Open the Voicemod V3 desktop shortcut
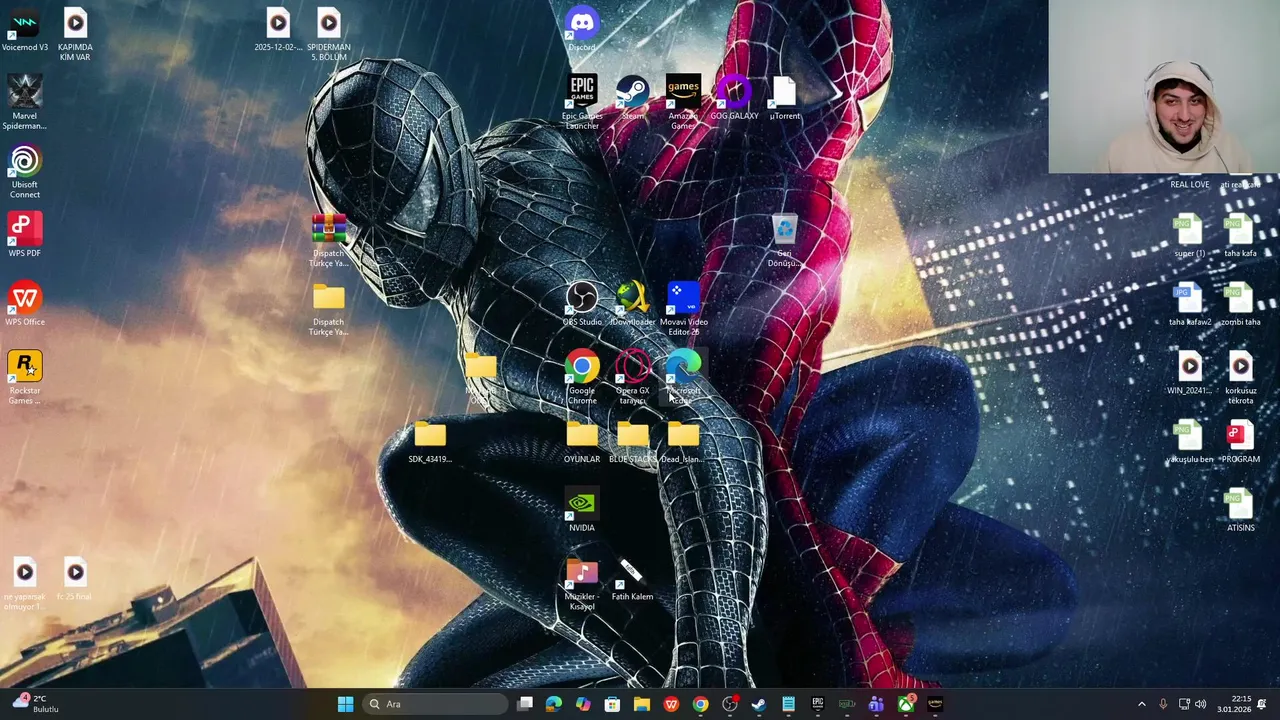This screenshot has width=1280, height=720. [x=24, y=30]
